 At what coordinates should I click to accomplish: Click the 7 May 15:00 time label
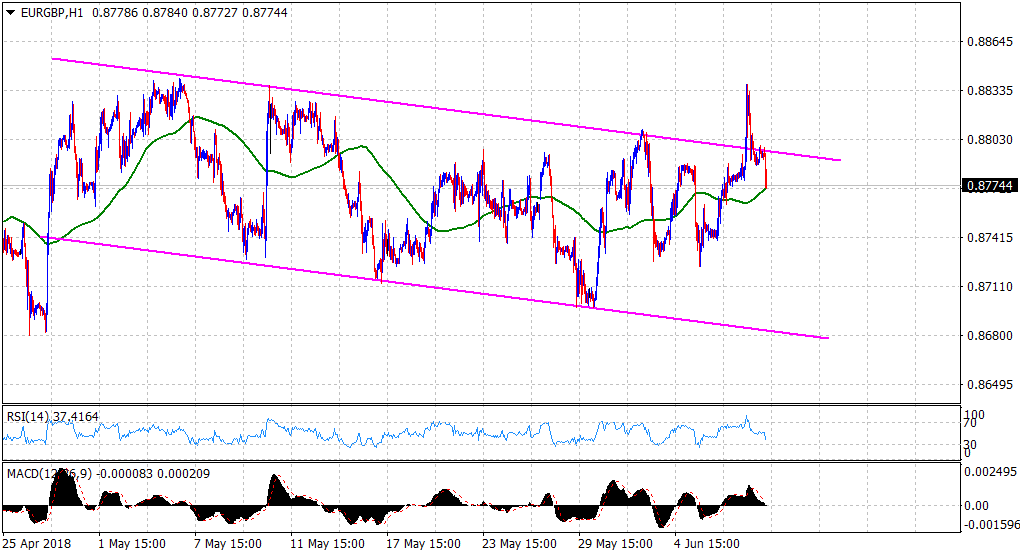click(227, 545)
